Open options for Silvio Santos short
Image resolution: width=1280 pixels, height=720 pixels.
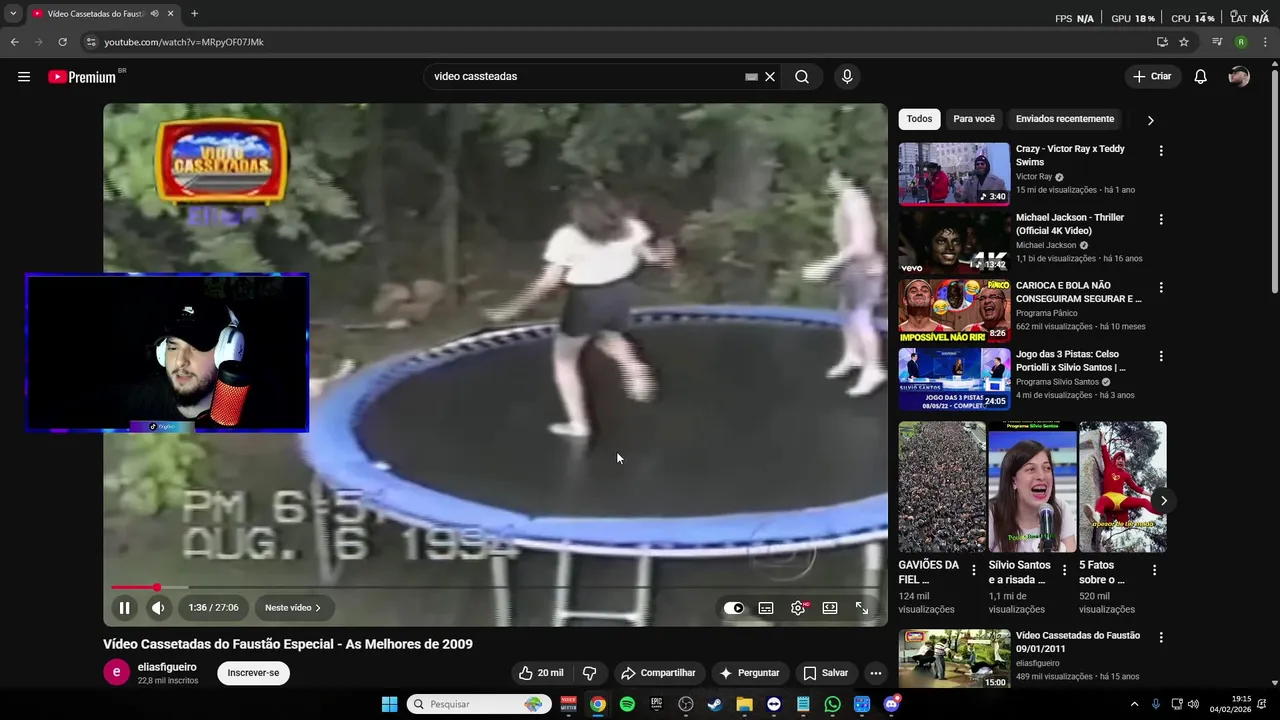(x=1064, y=570)
